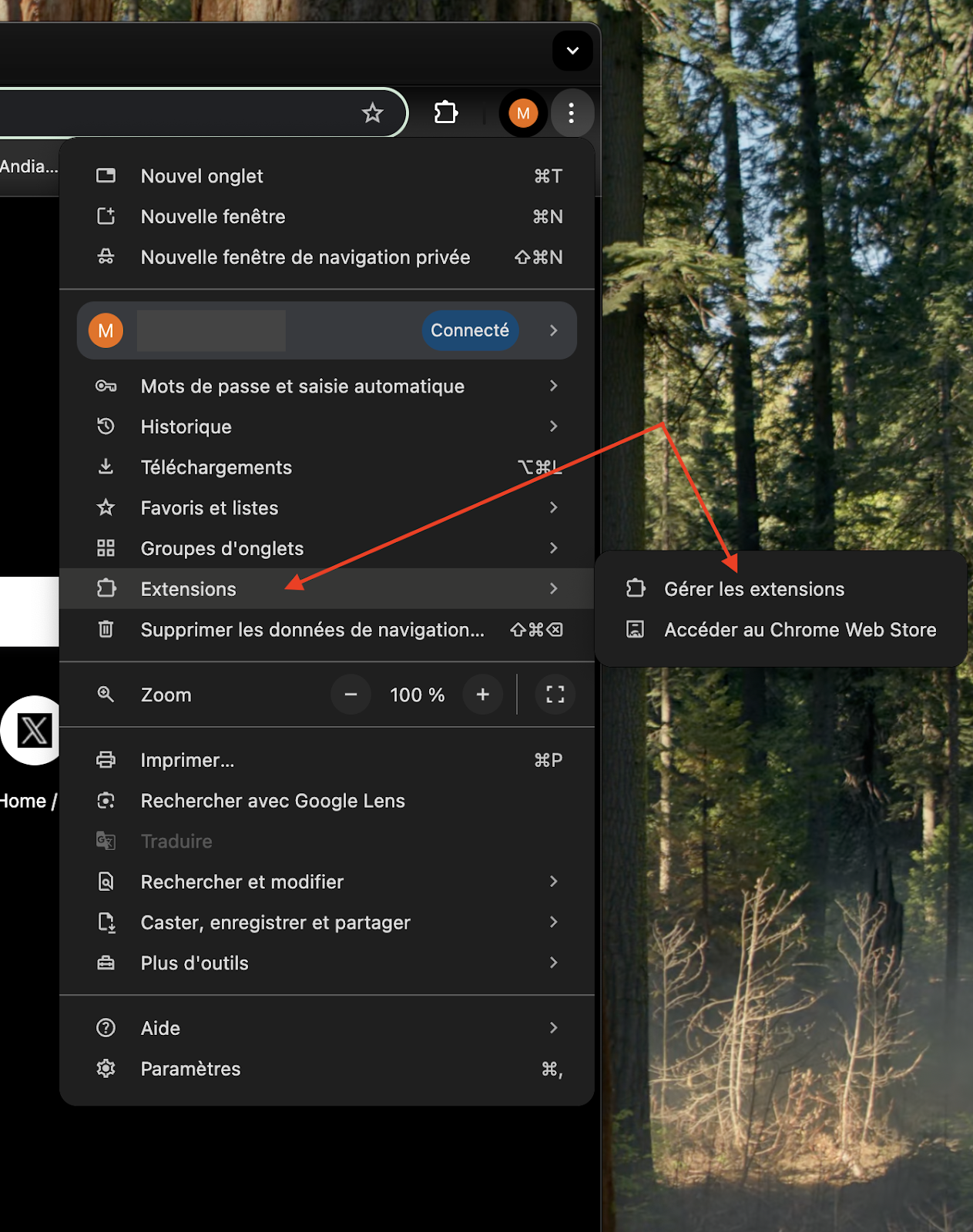The image size is (973, 1232).
Task: Expand Plus d'outils chevron
Action: coord(553,962)
